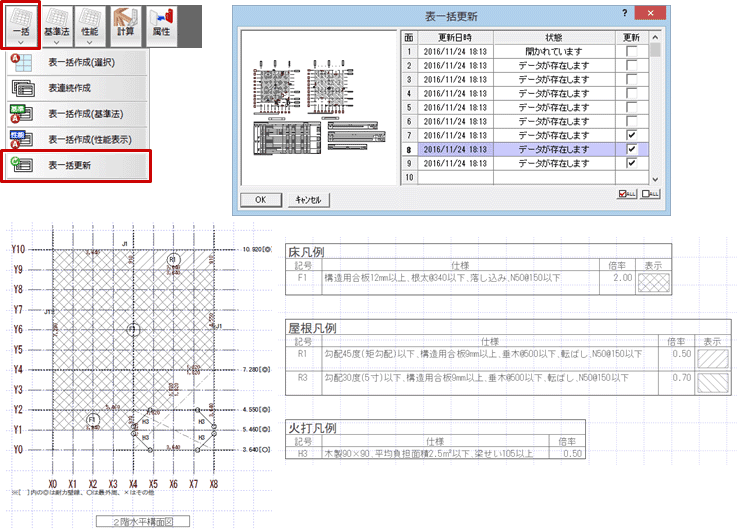The height and width of the screenshot is (529, 737).
Task: Uncheck the update checkbox for row 7
Action: click(x=630, y=134)
